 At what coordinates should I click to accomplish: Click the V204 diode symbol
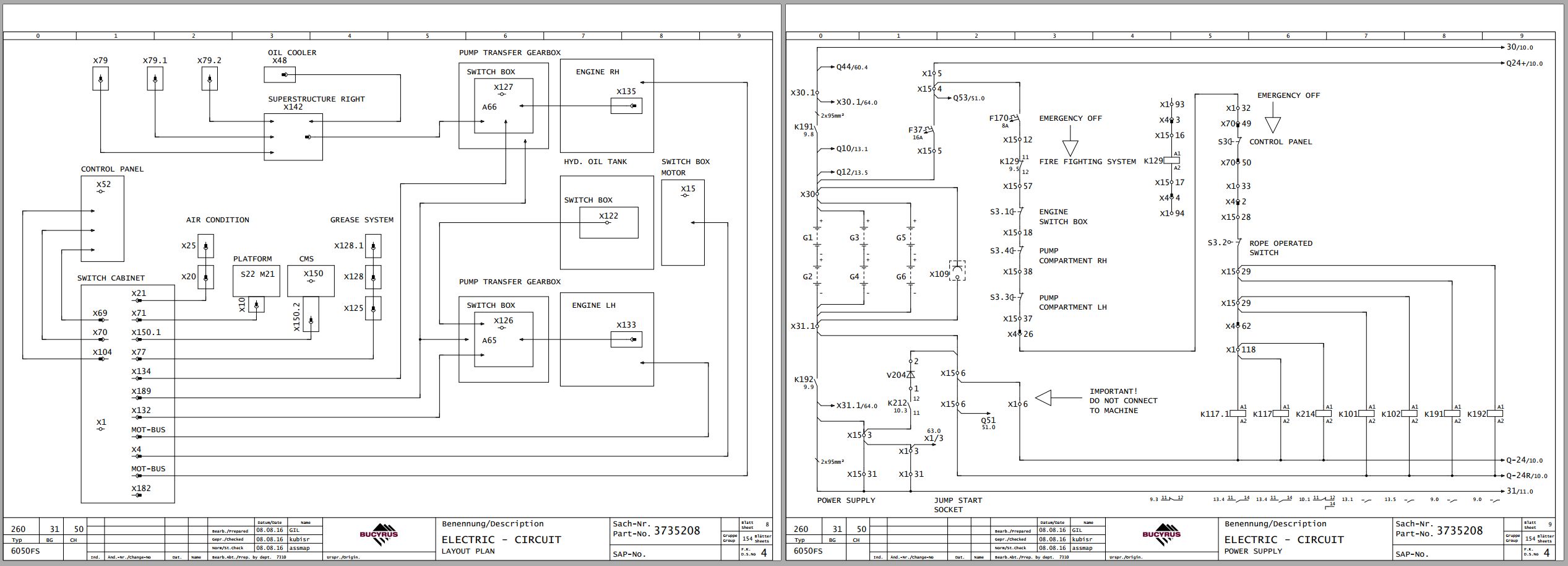911,375
